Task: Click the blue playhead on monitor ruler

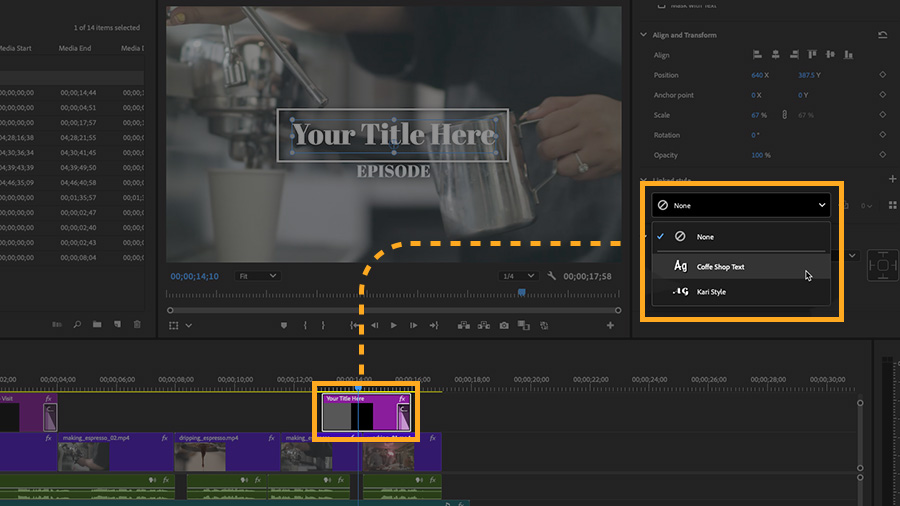Action: [x=522, y=292]
